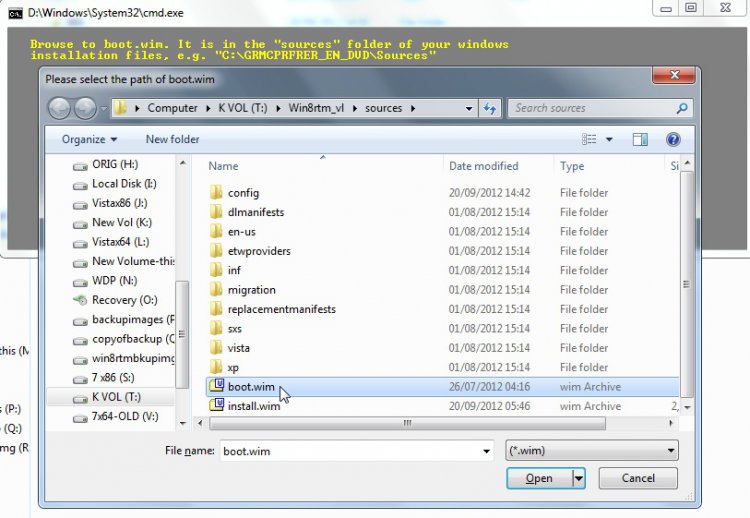The height and width of the screenshot is (518, 750).
Task: Click the Back navigation arrow button
Action: point(59,108)
